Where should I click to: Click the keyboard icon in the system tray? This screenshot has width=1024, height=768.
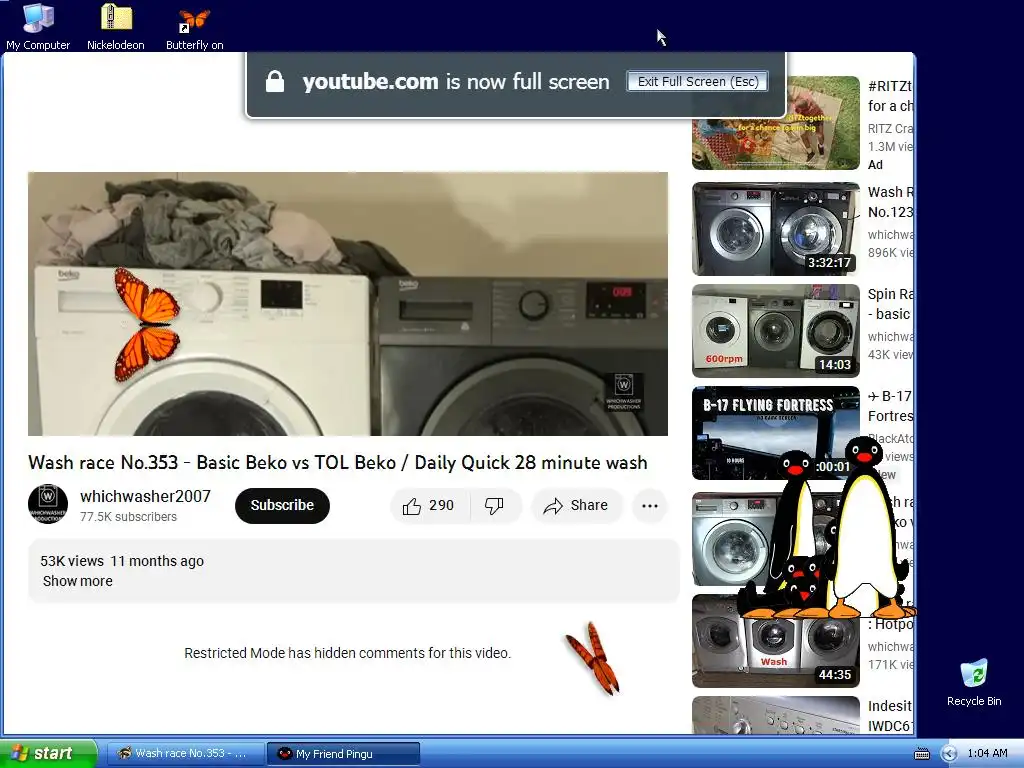point(921,754)
